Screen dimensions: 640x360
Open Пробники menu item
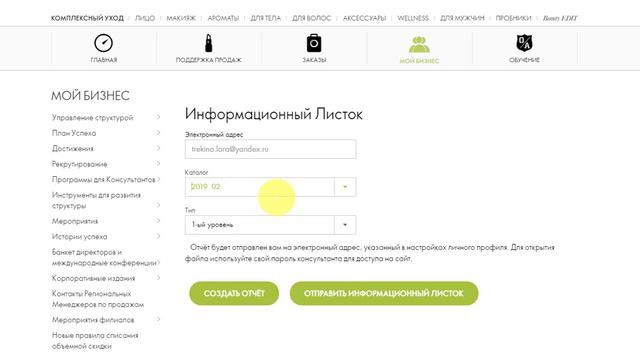click(x=513, y=18)
